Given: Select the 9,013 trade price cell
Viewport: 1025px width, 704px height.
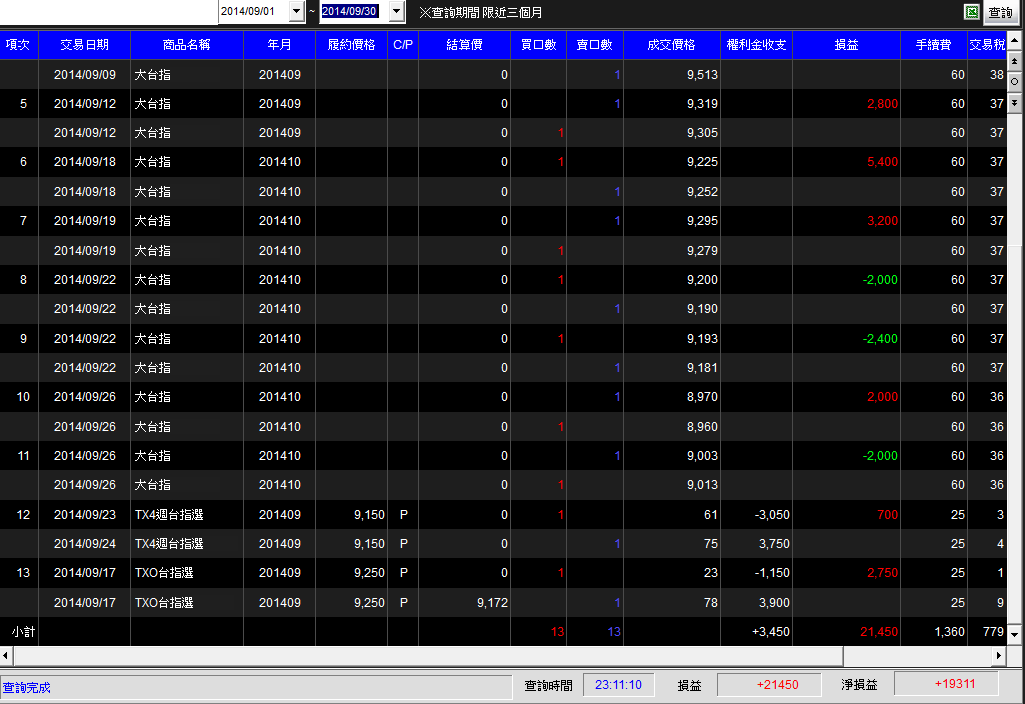Looking at the screenshot, I should tap(672, 484).
